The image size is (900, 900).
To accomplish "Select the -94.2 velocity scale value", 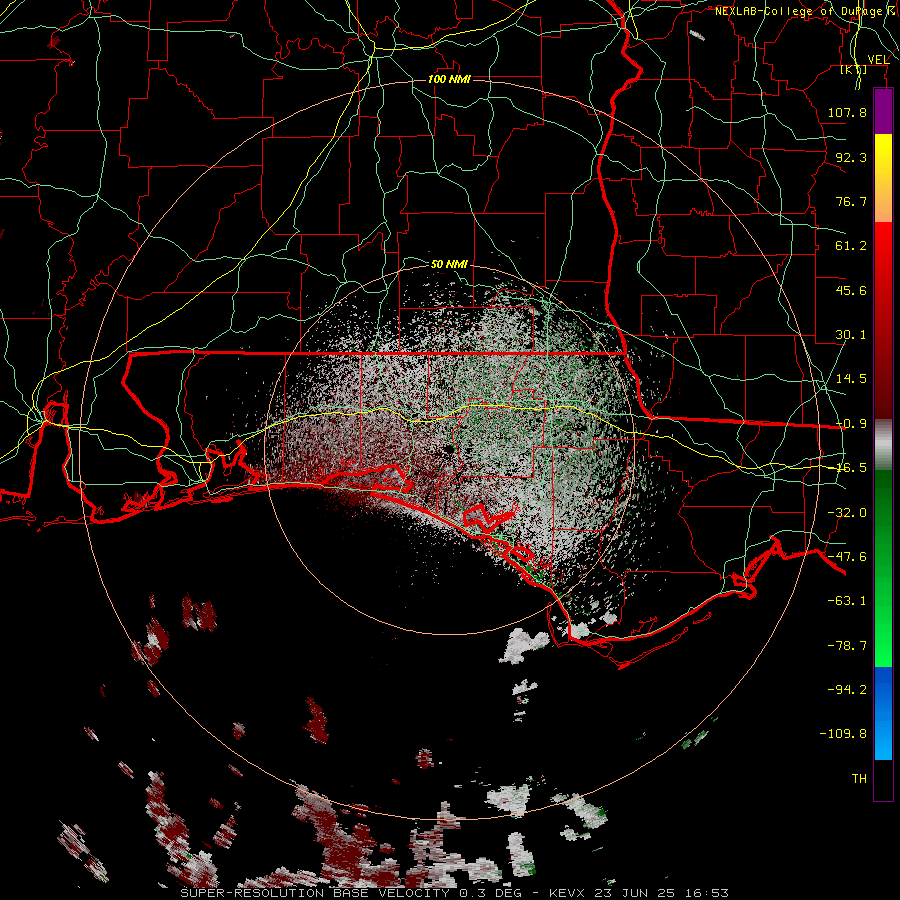I will tap(847, 689).
